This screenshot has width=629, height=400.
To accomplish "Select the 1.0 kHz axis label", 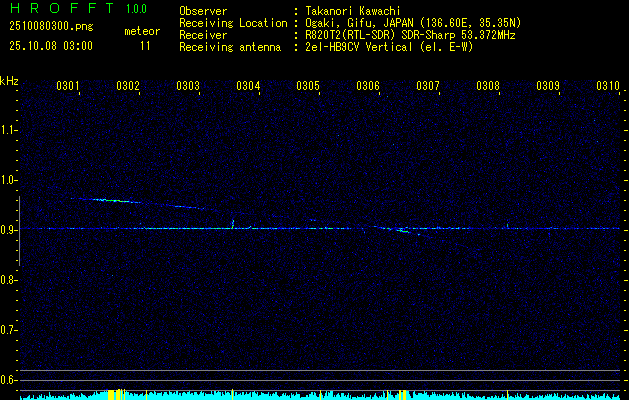I will (x=9, y=180).
